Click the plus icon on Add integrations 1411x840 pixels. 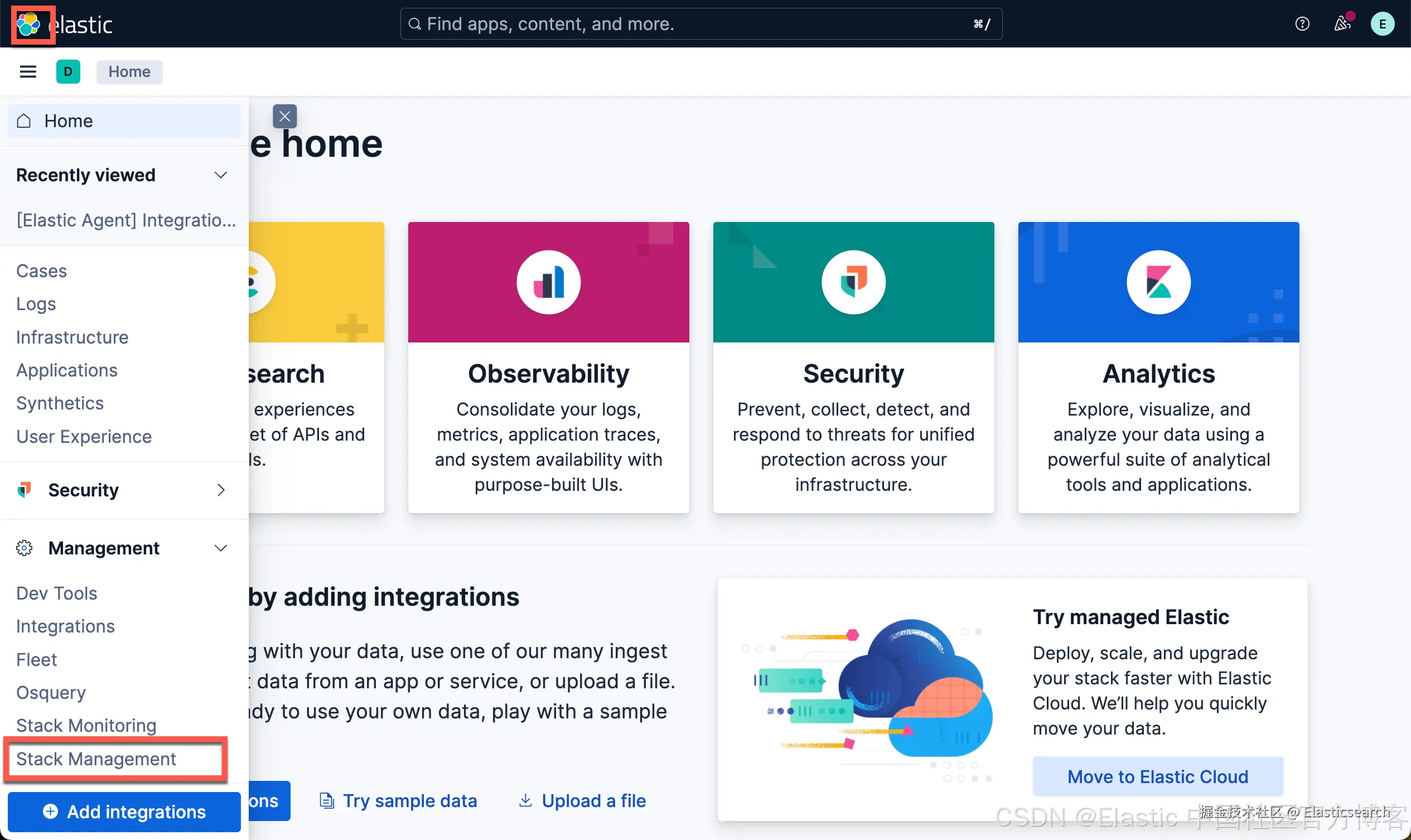pos(50,811)
